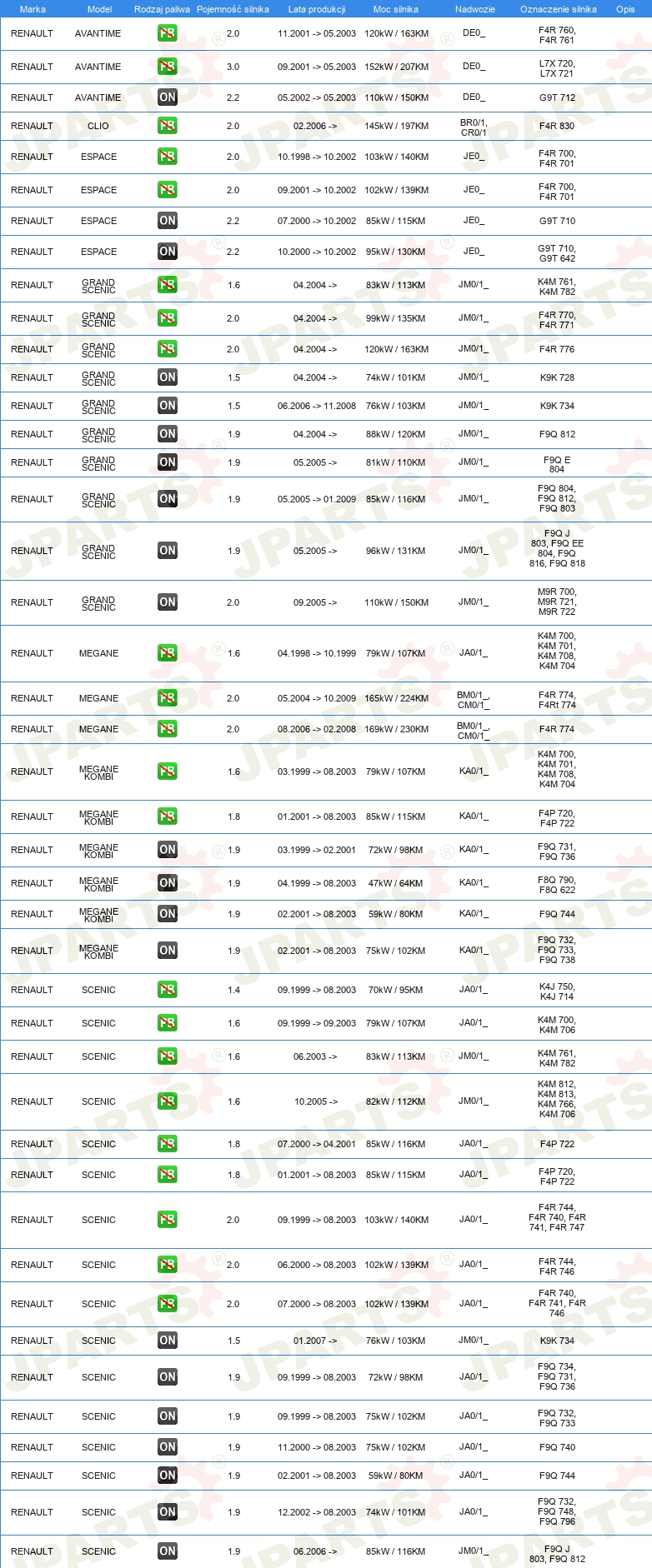
Task: Click petrol PB icon for Avantime F4R 760
Action: click(x=168, y=33)
